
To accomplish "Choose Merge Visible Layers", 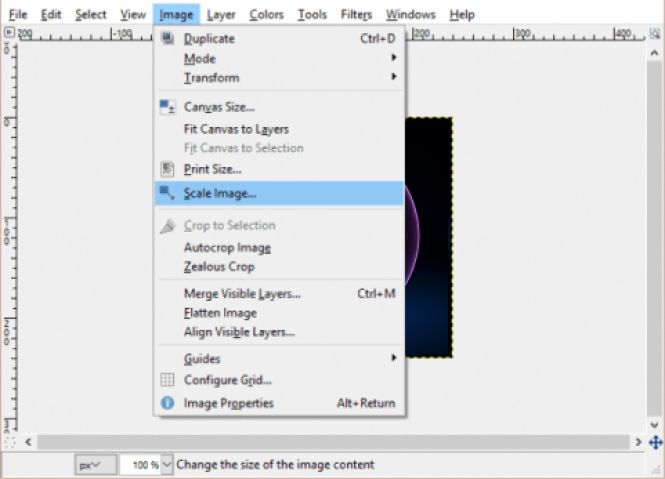I will pyautogui.click(x=279, y=294).
